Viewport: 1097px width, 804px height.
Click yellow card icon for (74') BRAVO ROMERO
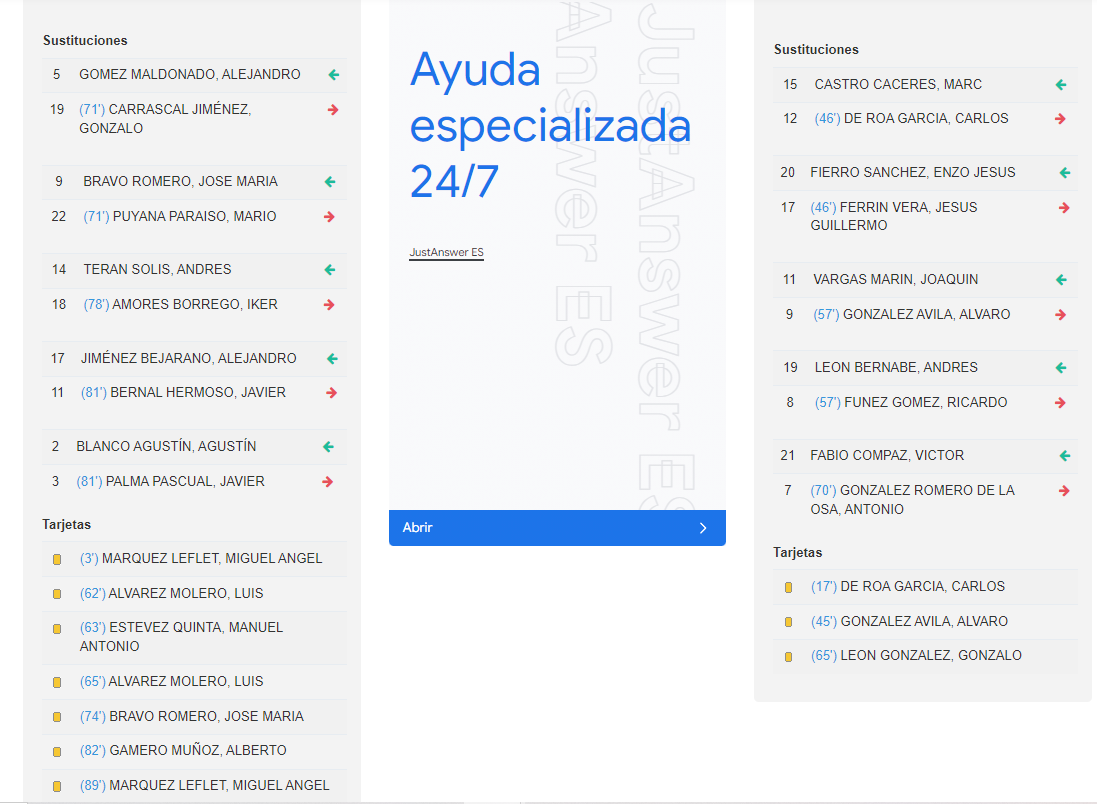pos(57,717)
